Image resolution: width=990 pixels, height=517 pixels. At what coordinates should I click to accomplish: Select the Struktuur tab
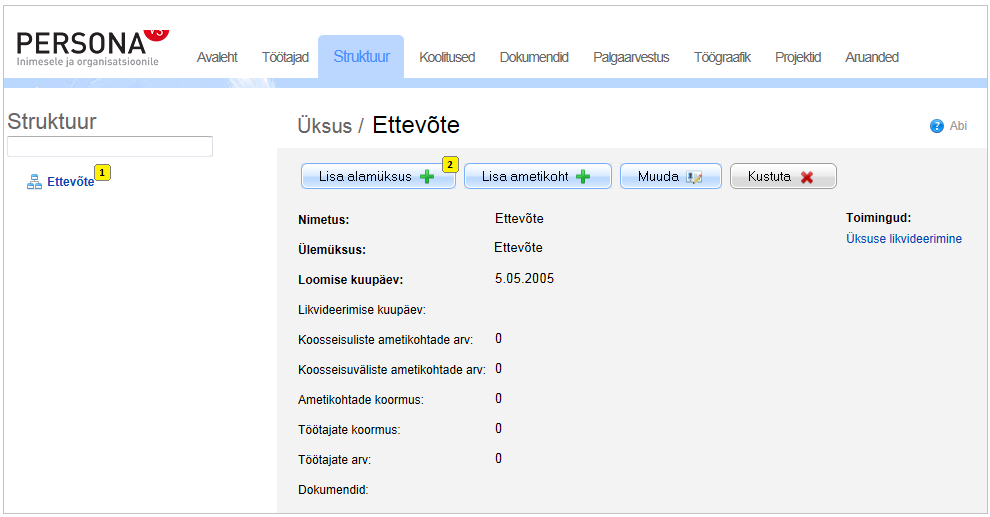[361, 57]
